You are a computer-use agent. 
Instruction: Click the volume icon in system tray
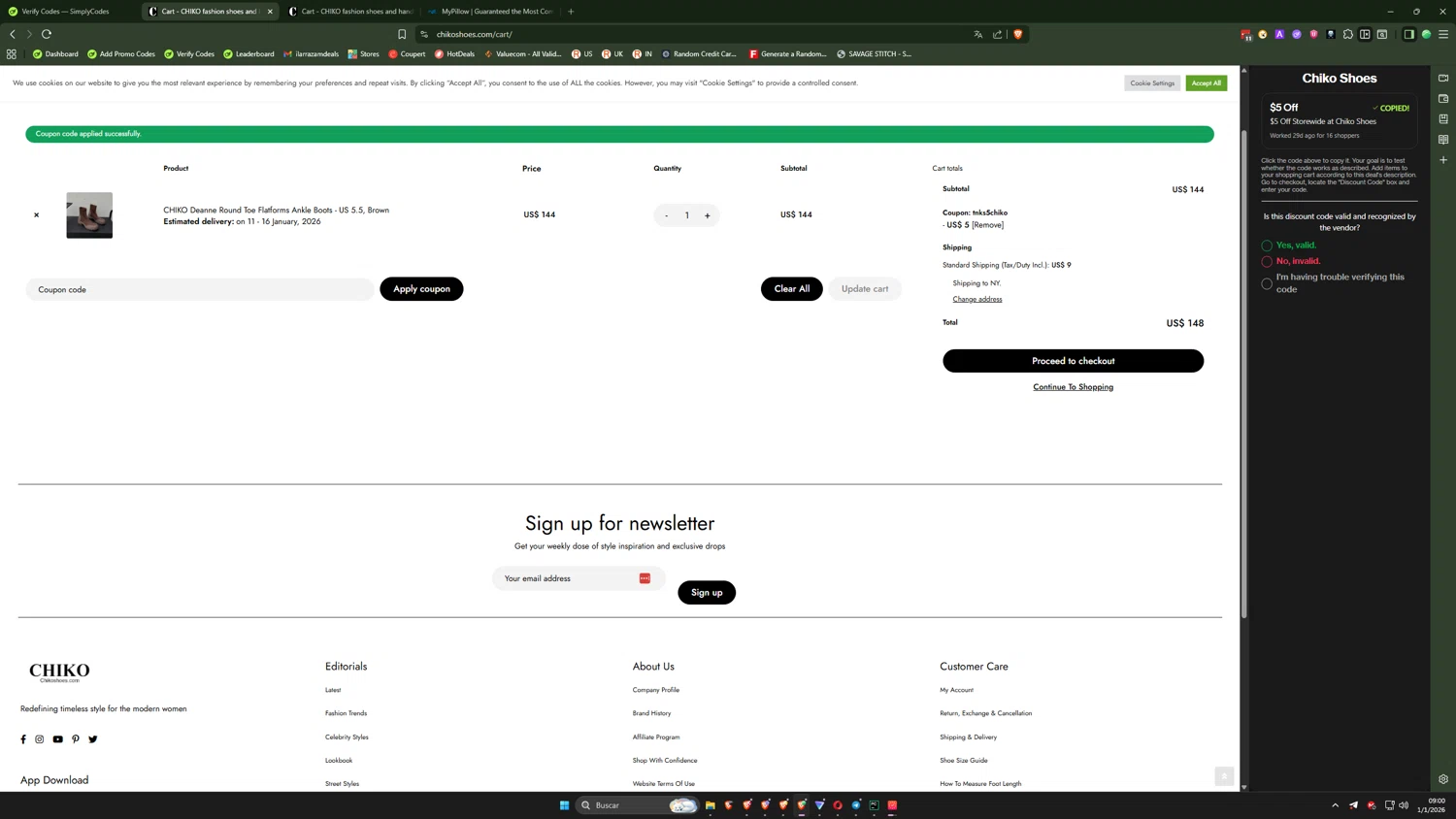point(1404,805)
